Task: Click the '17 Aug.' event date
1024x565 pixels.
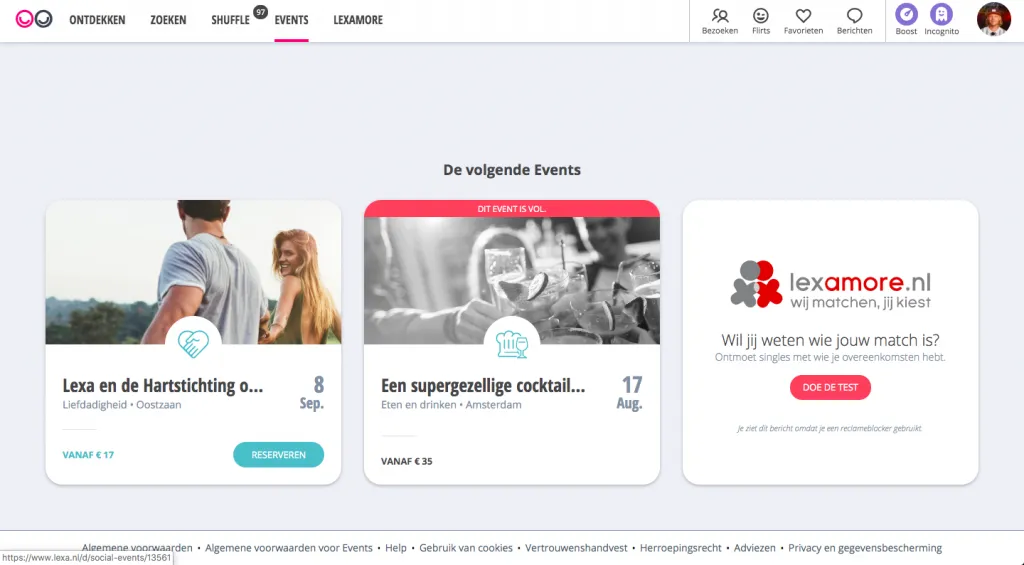Action: click(x=630, y=392)
